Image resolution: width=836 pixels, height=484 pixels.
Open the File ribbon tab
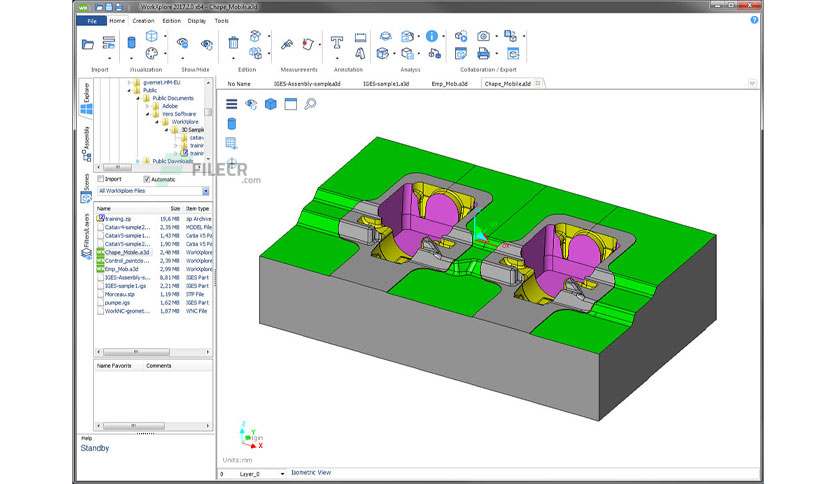[x=92, y=21]
